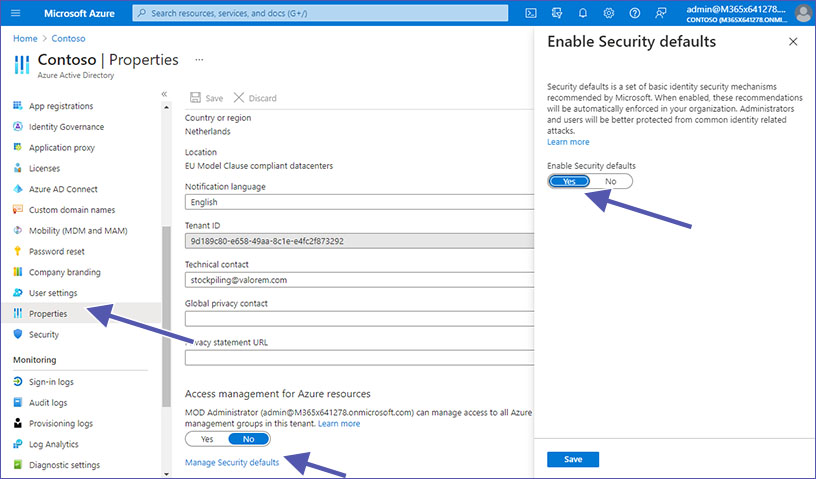
Task: Click the Security shield icon
Action: pyautogui.click(x=18, y=334)
